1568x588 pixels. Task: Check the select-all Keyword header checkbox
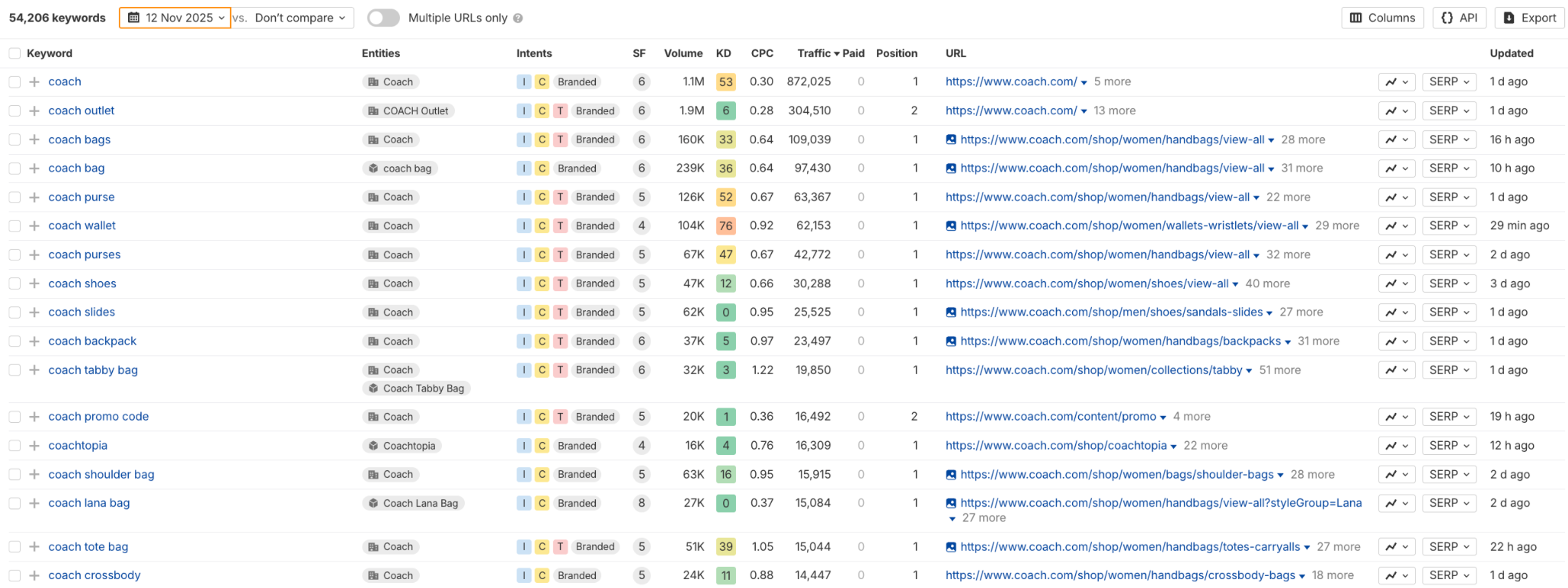[x=15, y=53]
